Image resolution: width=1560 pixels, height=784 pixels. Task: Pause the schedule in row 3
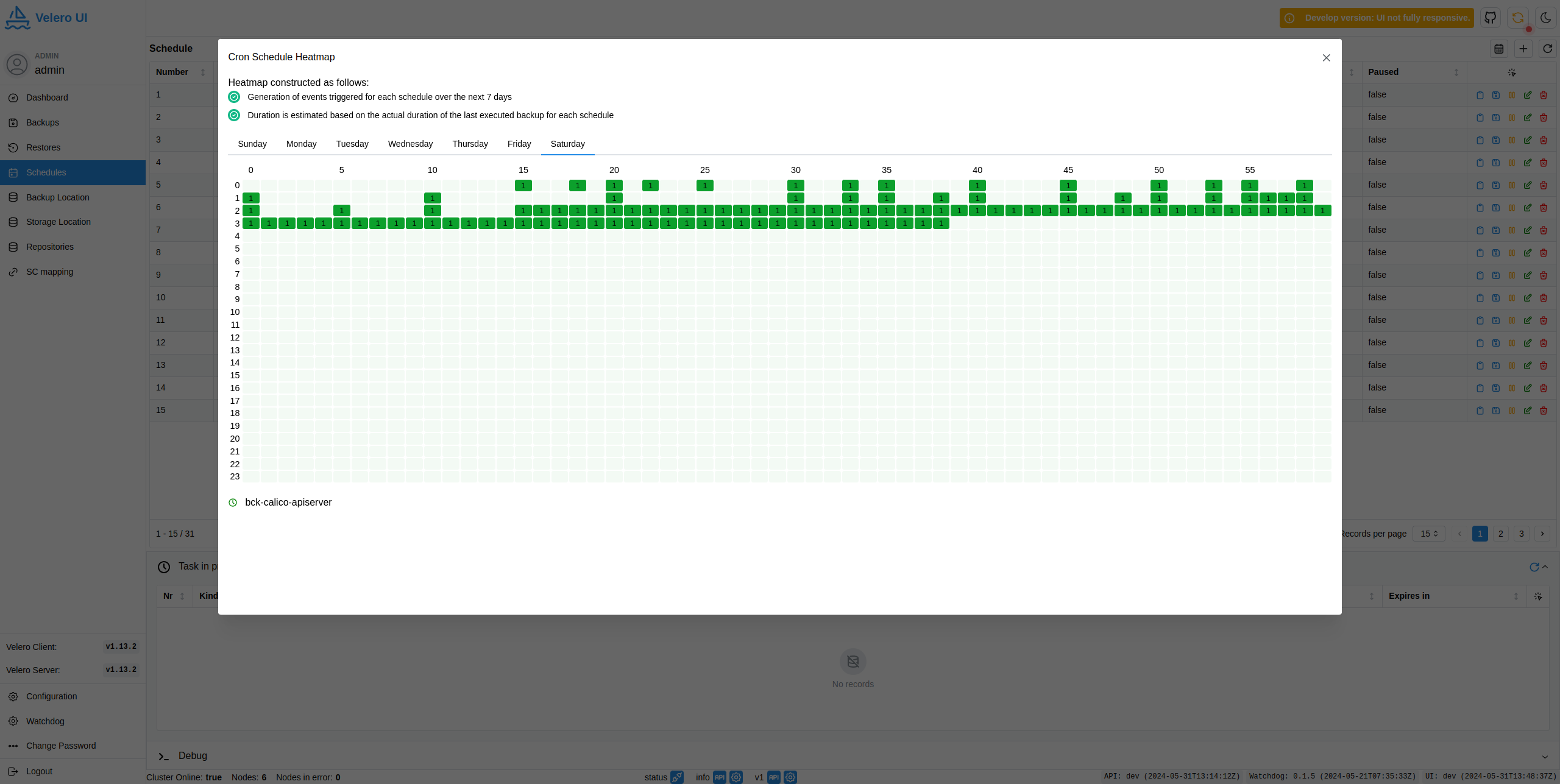click(x=1512, y=140)
